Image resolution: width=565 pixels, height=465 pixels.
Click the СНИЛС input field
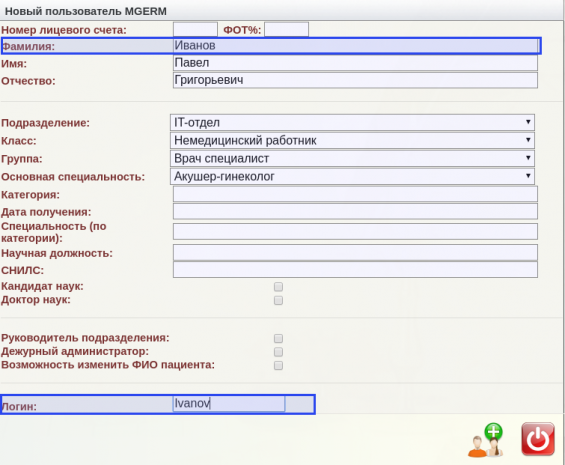[x=355, y=270]
